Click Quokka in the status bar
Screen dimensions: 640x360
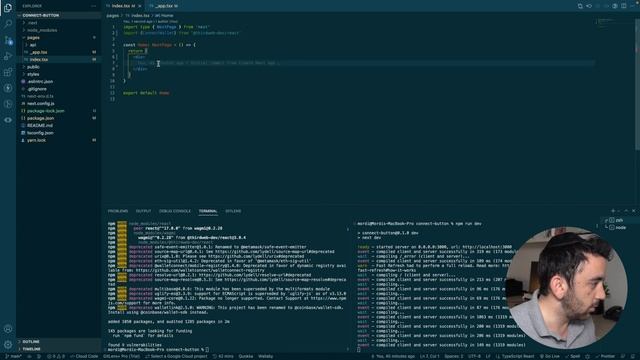tap(246, 356)
